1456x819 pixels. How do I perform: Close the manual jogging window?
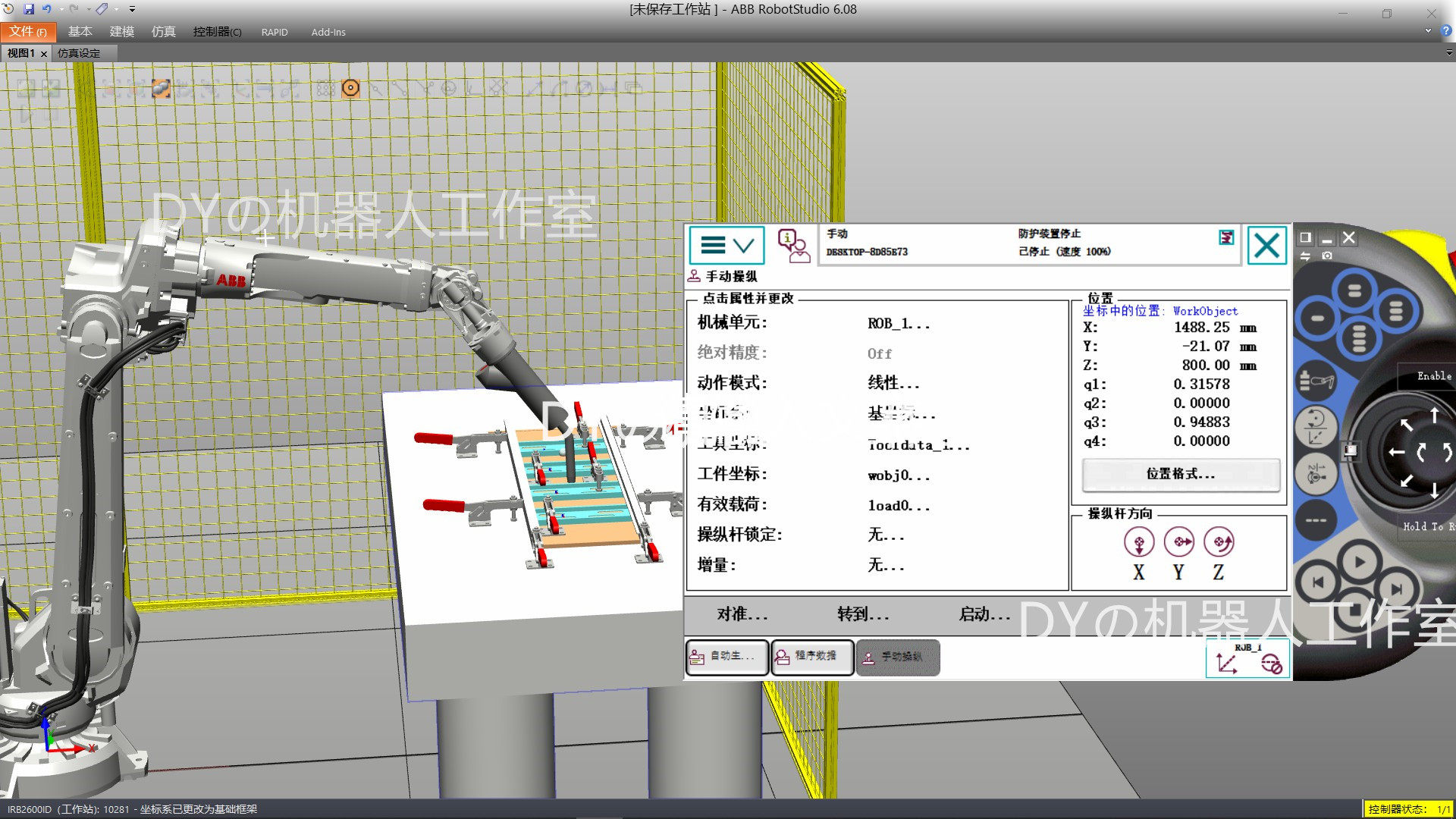point(1266,246)
